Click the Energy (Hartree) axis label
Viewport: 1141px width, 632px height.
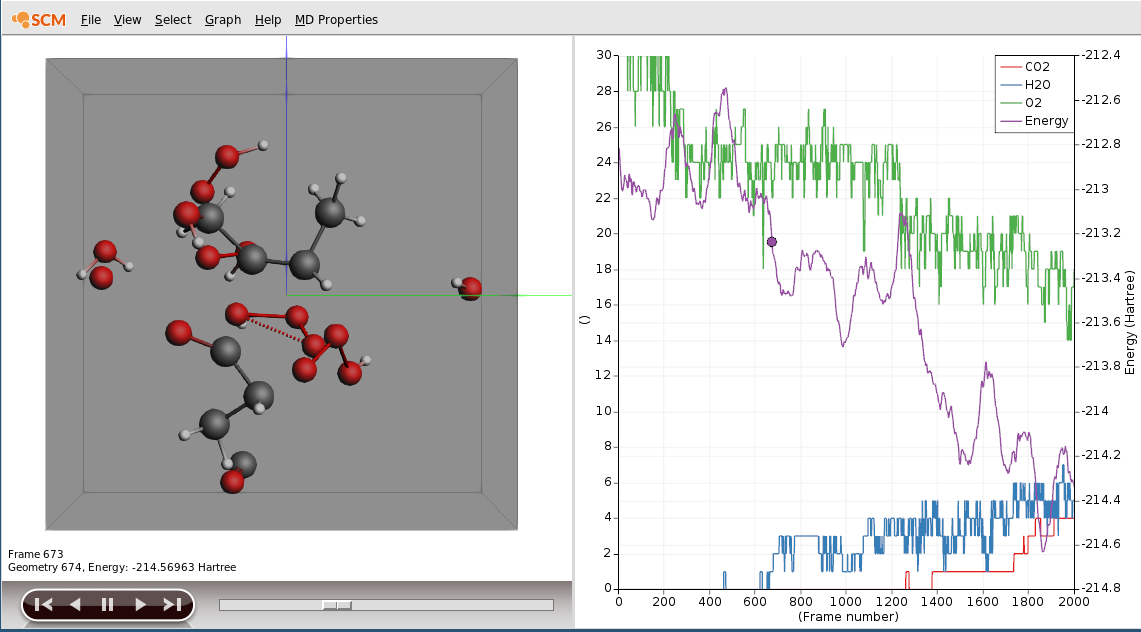(x=1130, y=322)
